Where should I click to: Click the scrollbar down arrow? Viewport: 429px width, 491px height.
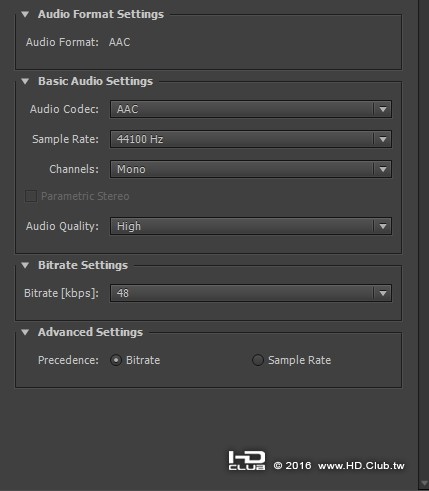(x=424, y=483)
